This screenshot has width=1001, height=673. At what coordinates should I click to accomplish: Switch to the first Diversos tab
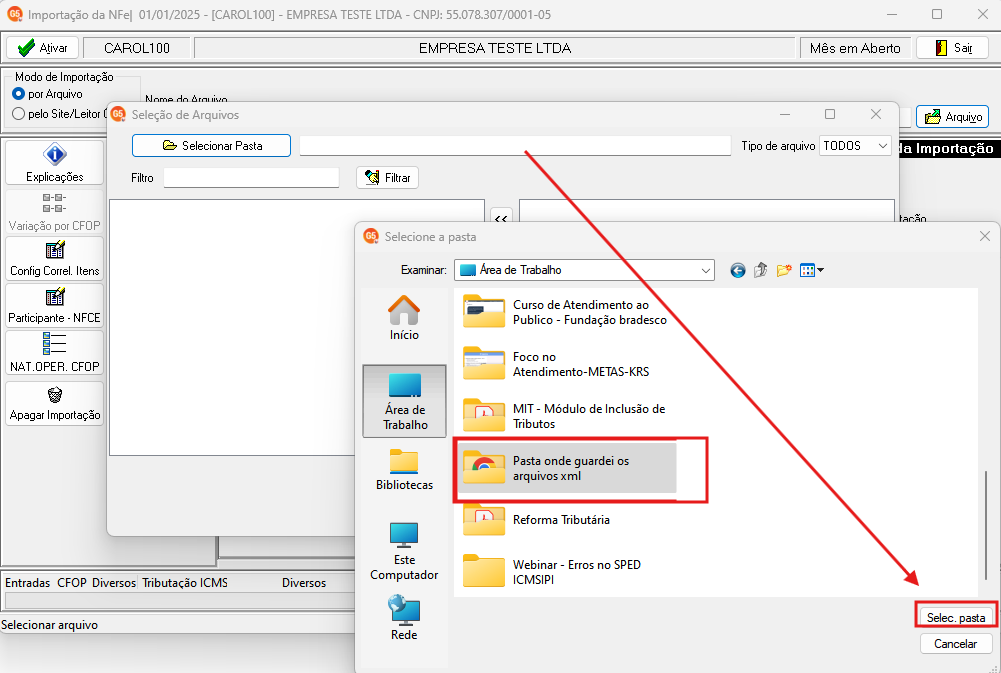(114, 583)
